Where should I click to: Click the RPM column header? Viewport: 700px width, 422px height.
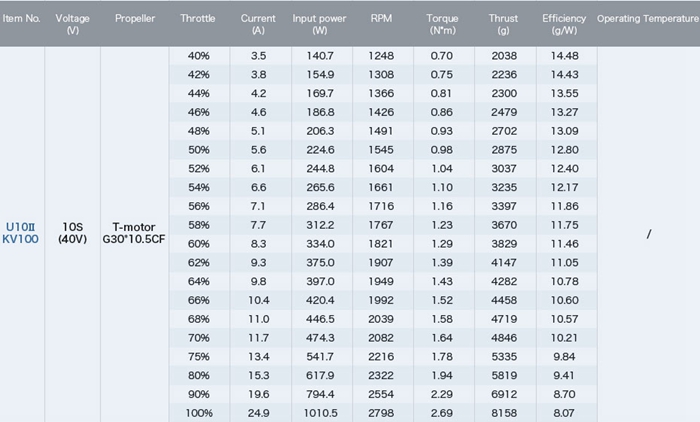pyautogui.click(x=381, y=19)
